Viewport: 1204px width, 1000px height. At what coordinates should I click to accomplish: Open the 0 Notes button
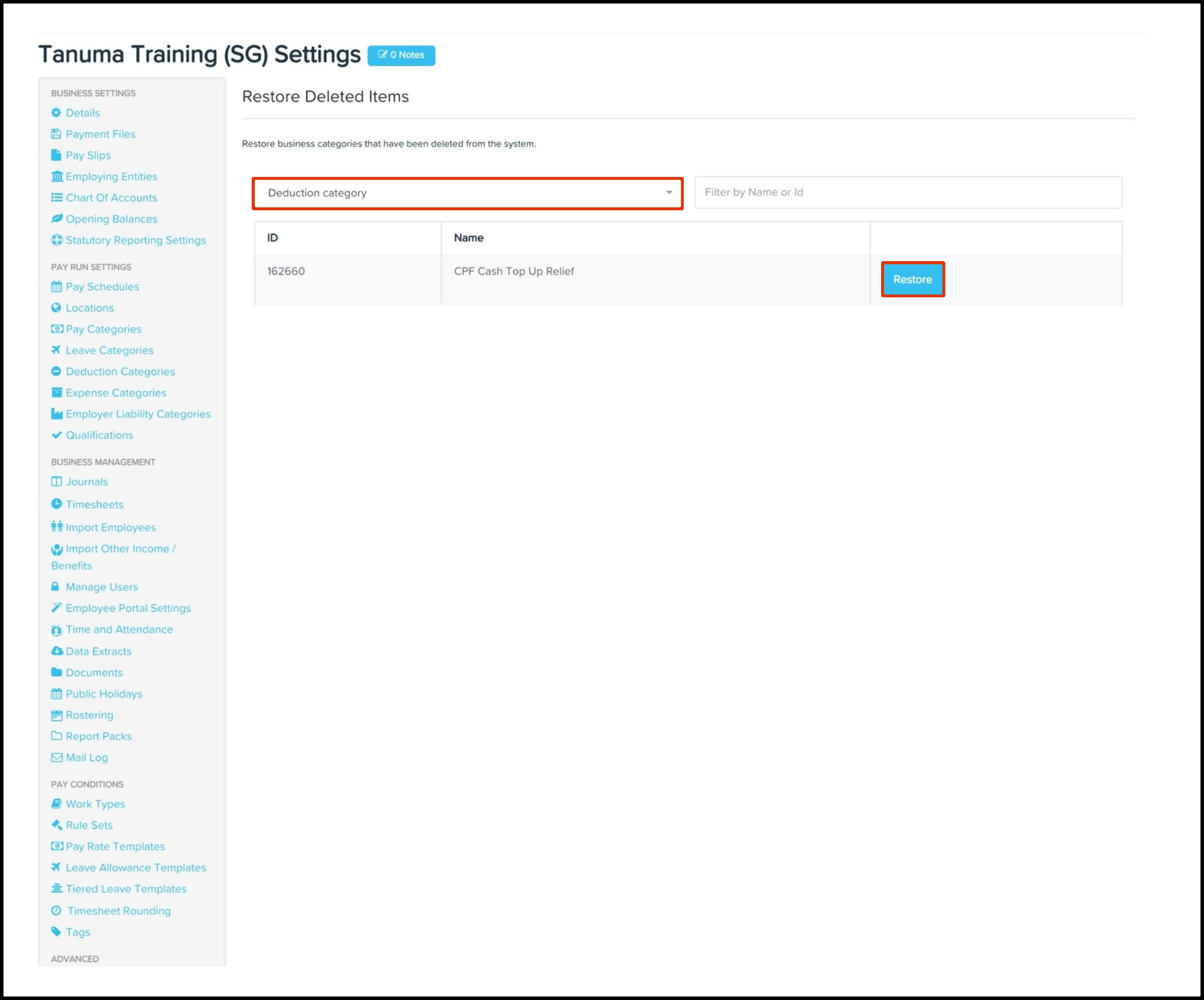(401, 55)
